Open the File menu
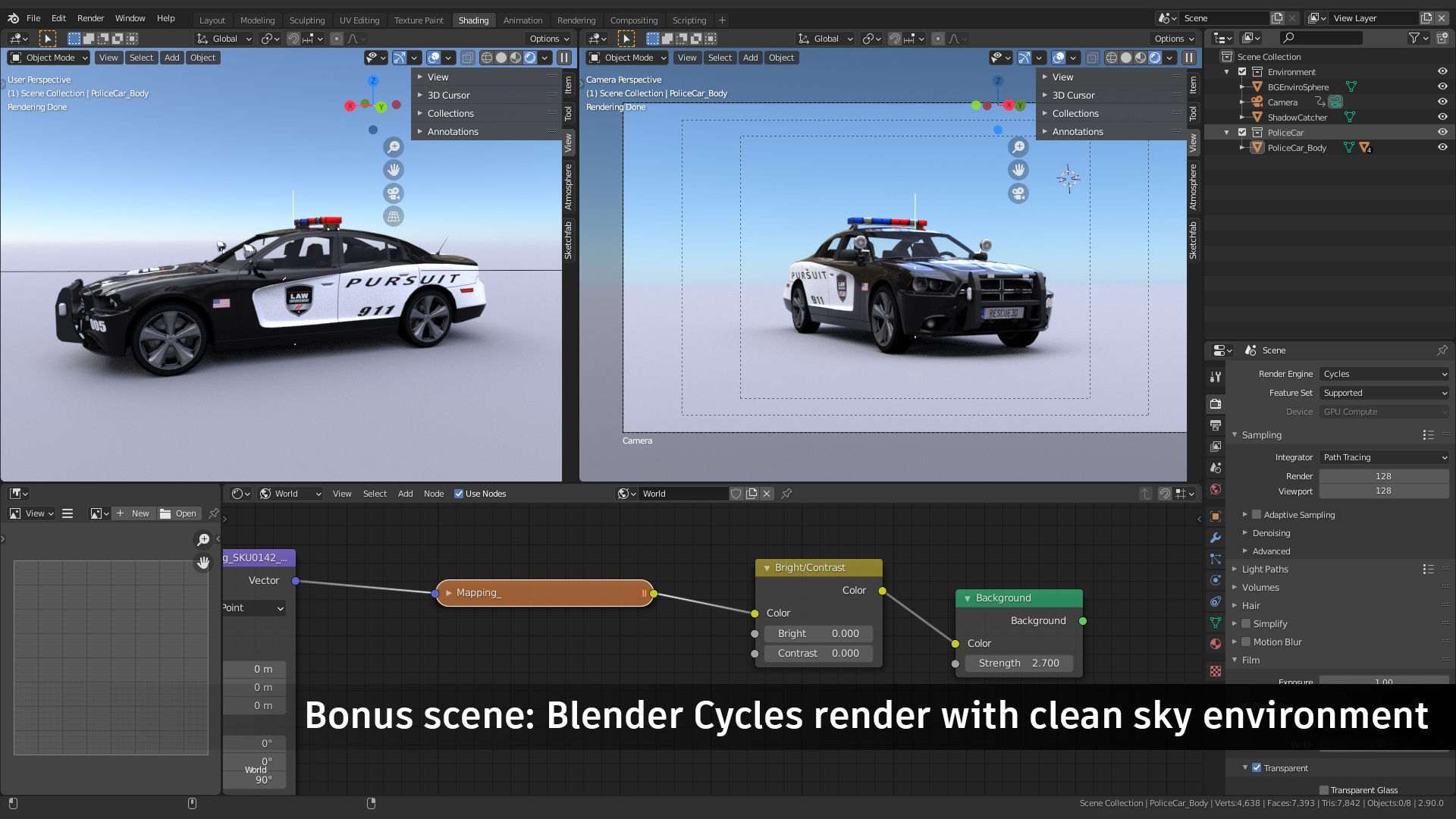This screenshot has height=819, width=1456. 33,18
